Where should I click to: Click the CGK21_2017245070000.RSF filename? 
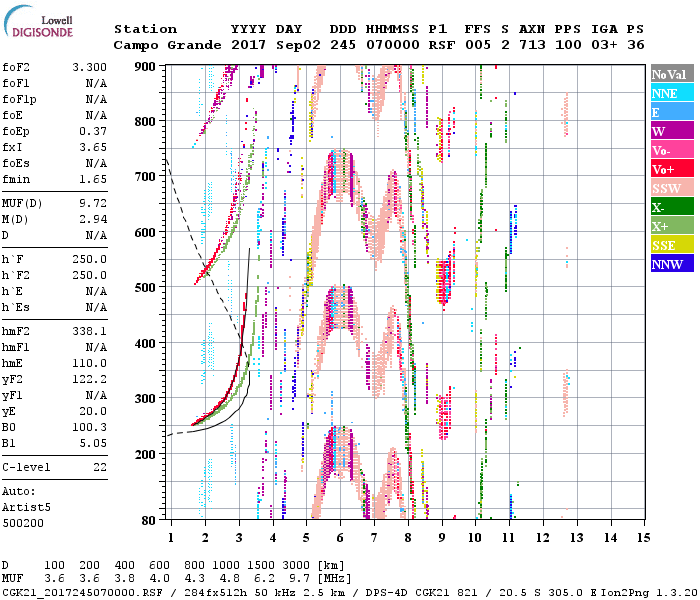pos(82,592)
